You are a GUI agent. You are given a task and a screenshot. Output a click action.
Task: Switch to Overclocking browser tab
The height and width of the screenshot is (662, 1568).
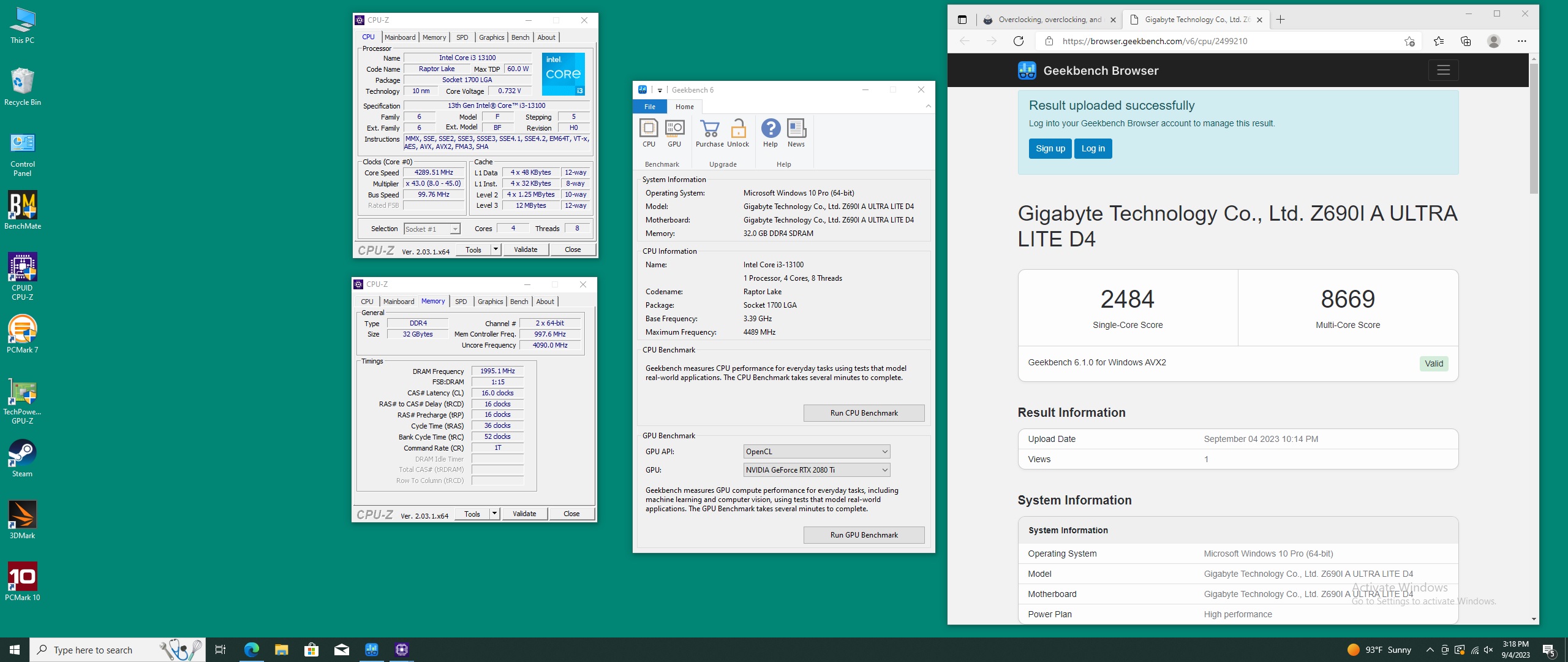click(1050, 20)
